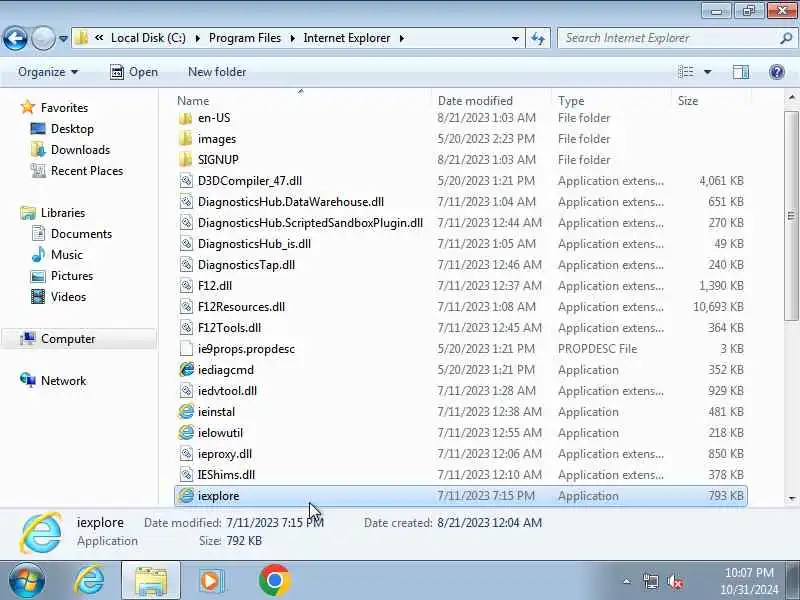The width and height of the screenshot is (800, 600).
Task: Click the Change your view icon
Action: [686, 72]
